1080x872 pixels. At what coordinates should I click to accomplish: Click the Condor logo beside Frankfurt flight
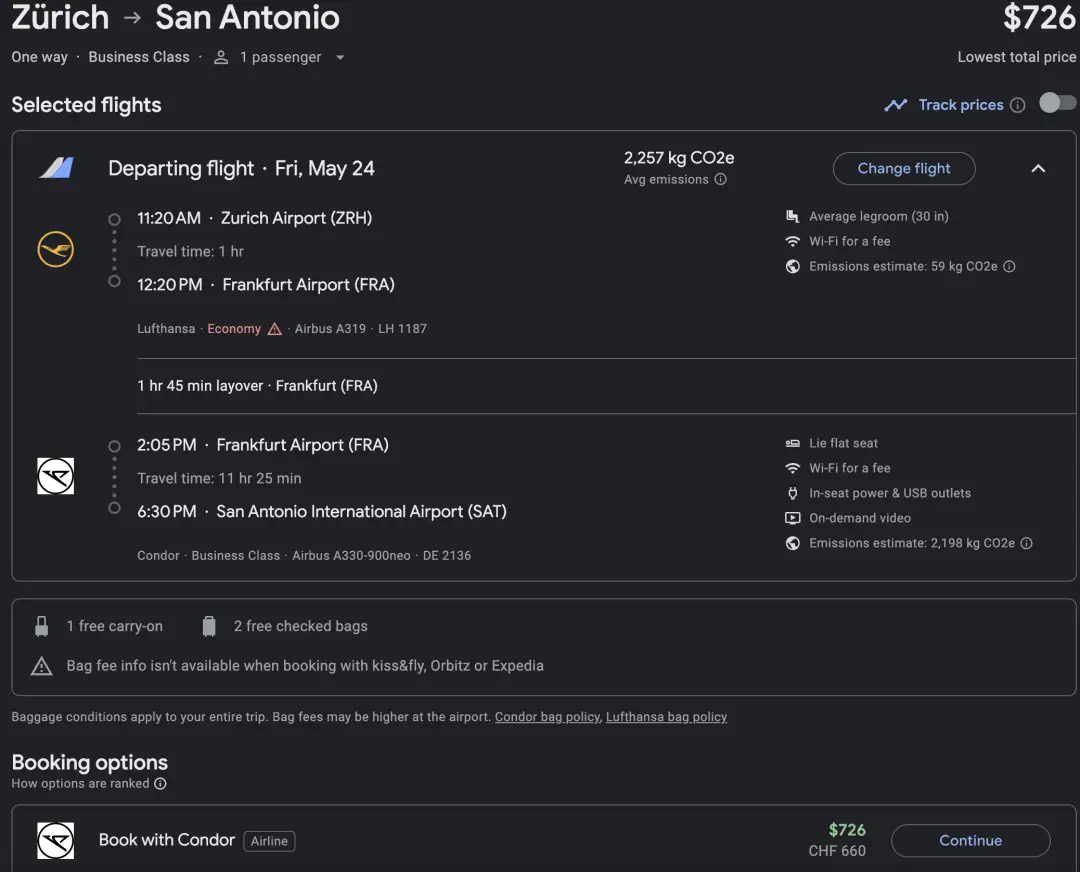pyautogui.click(x=56, y=476)
